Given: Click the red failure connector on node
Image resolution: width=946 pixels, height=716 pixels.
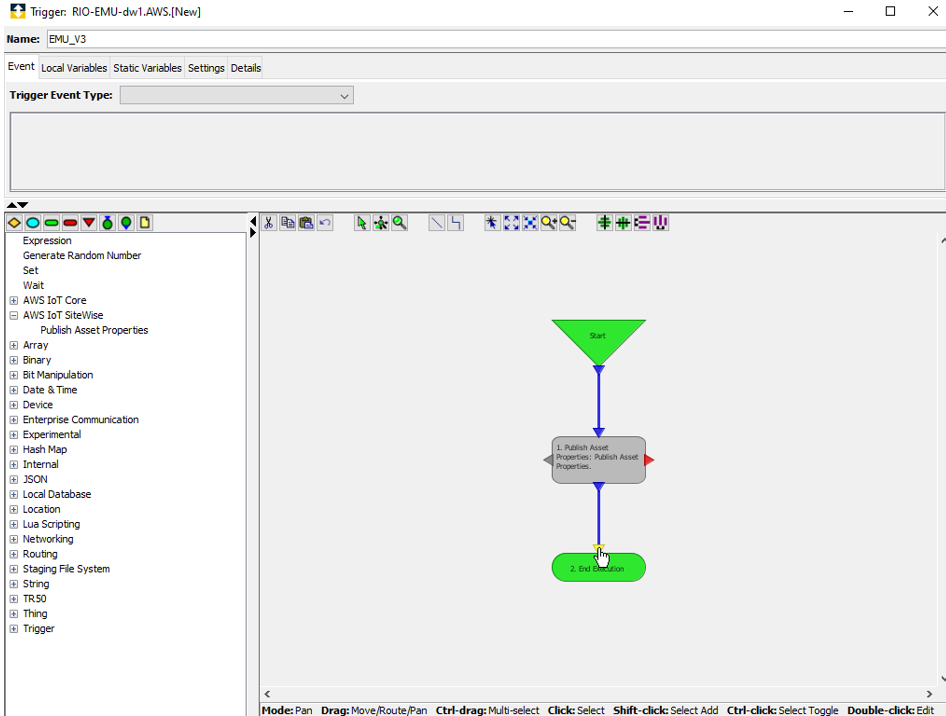Looking at the screenshot, I should pos(650,460).
